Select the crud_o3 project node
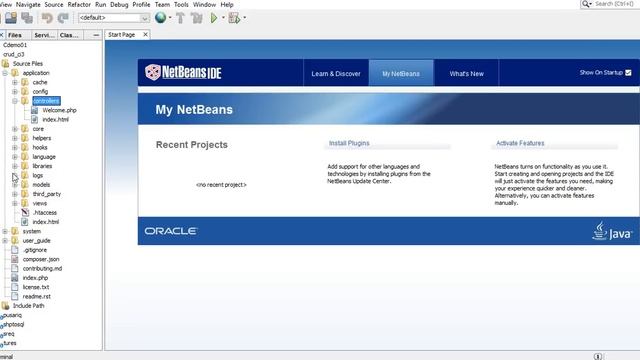640x360 pixels. (x=14, y=54)
